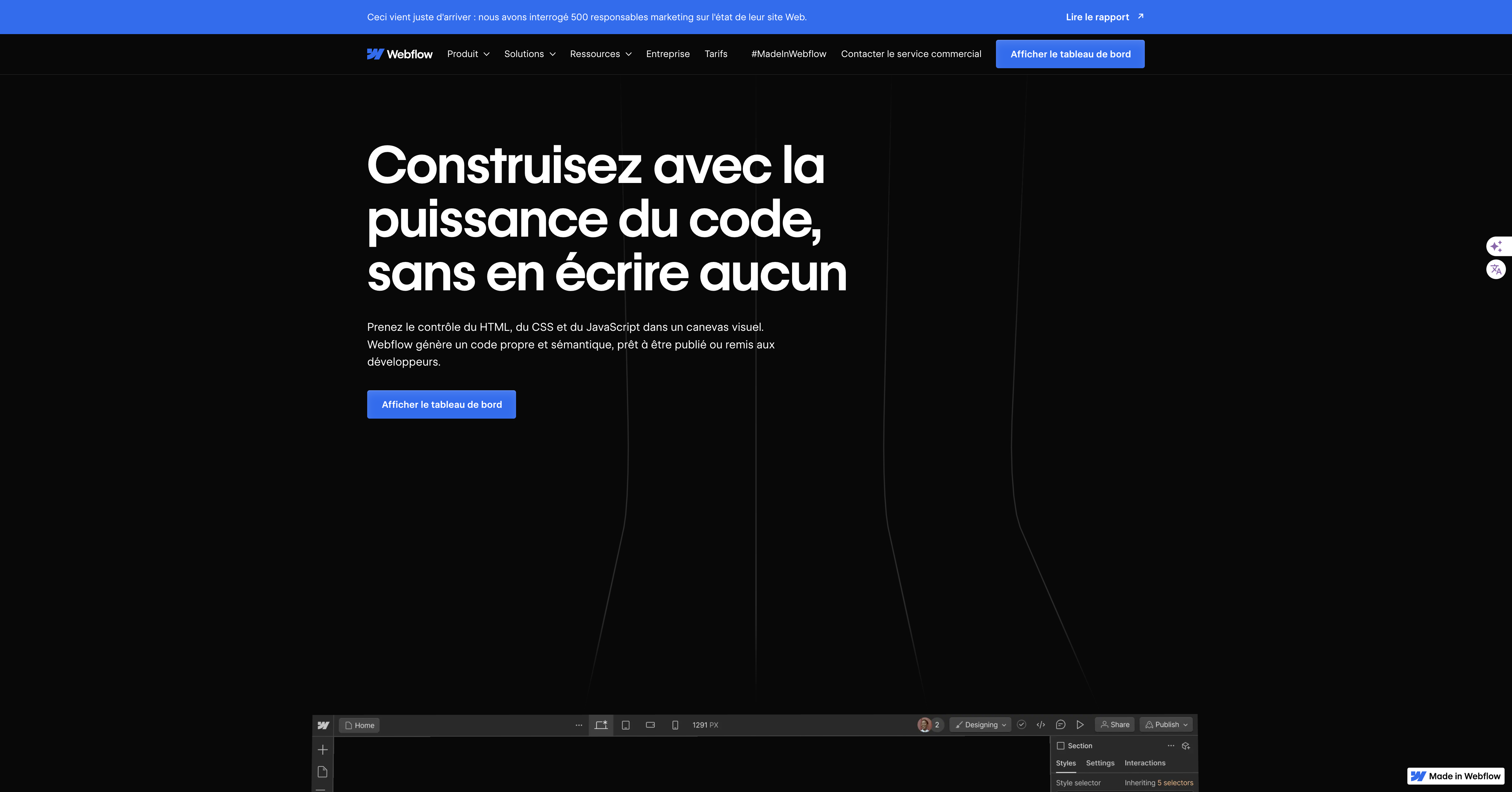Select the tablet breakpoint icon

click(625, 725)
